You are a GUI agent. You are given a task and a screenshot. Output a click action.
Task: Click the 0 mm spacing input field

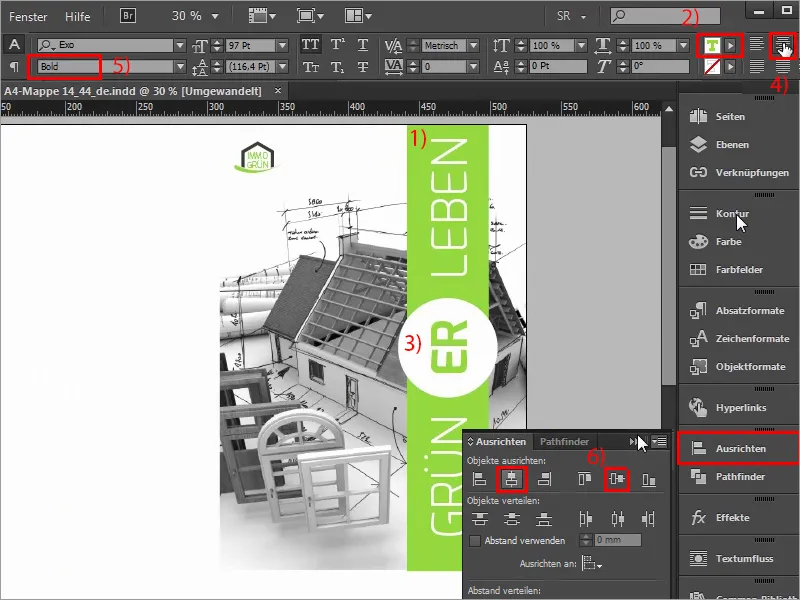(617, 540)
